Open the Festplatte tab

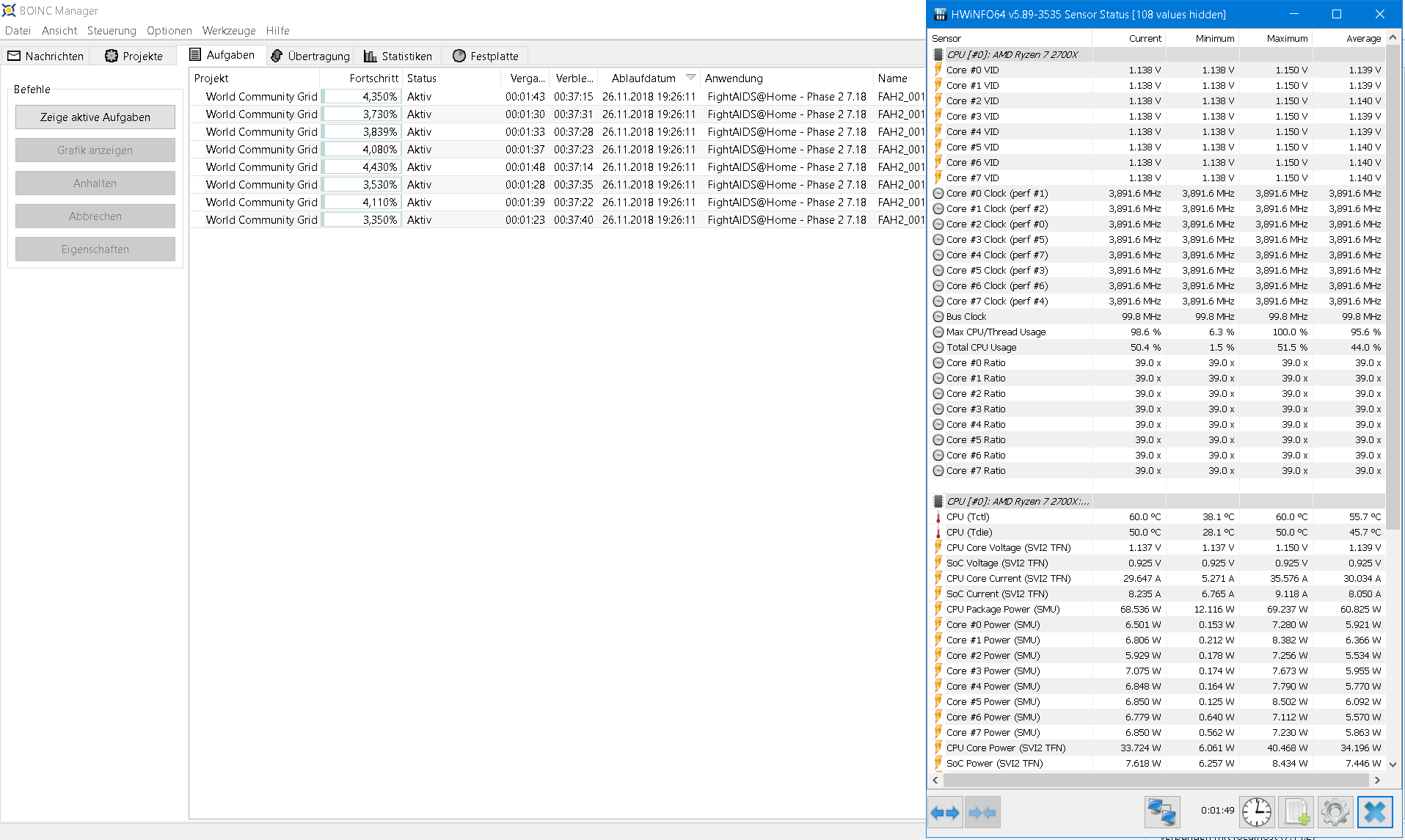(x=486, y=56)
